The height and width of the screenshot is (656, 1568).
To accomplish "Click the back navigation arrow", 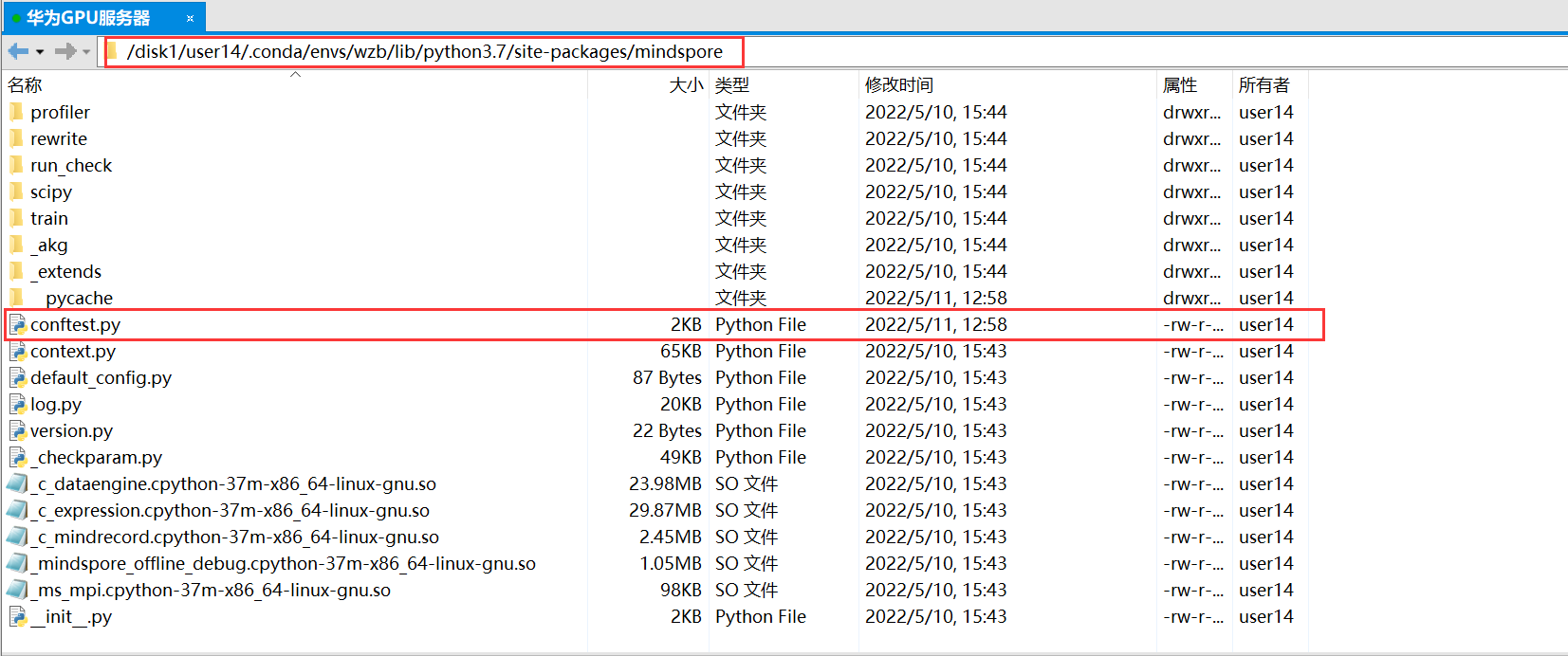I will (x=18, y=51).
